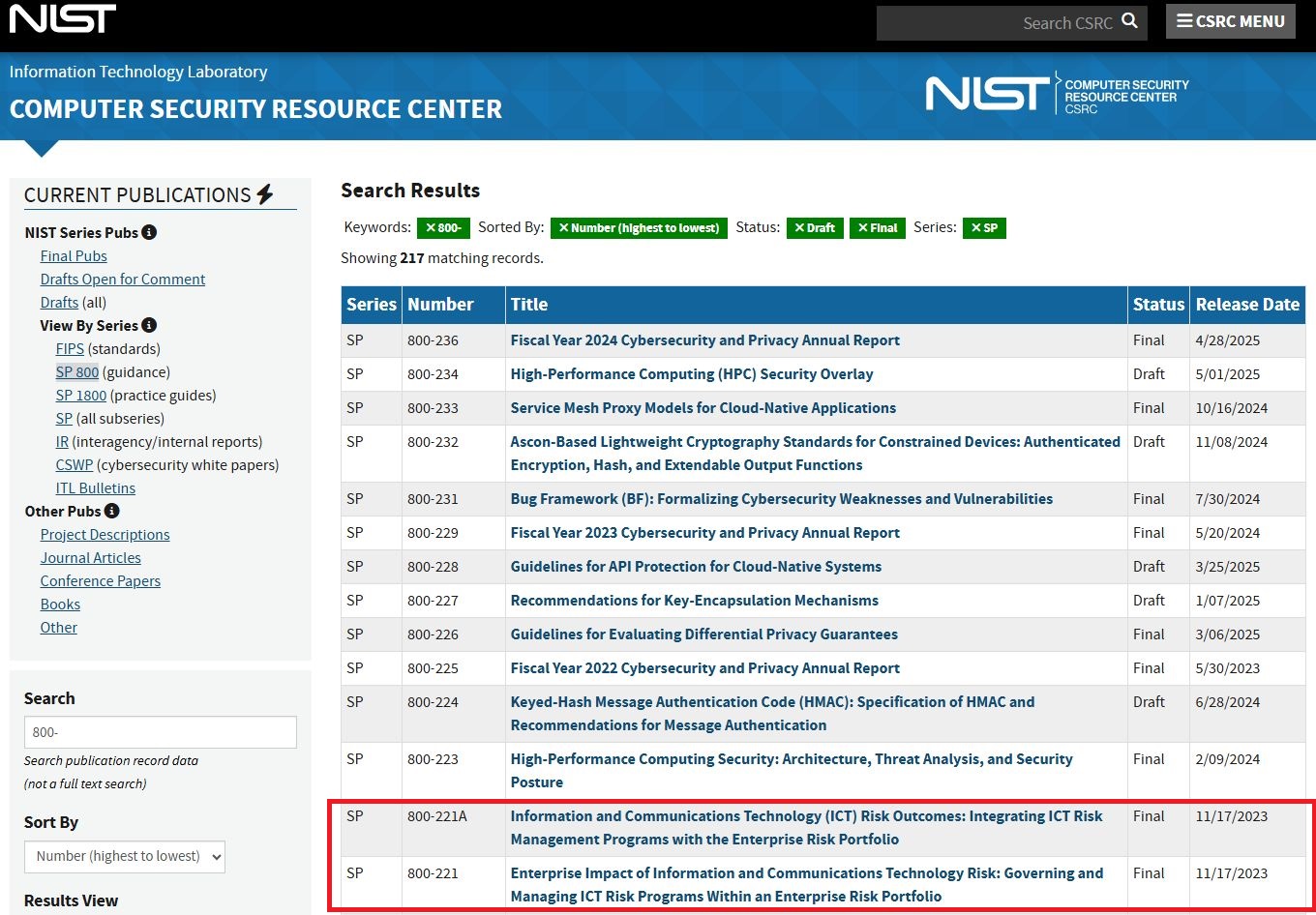Viewport: 1316px width, 915px height.
Task: Open the SP 1800 practice guides link
Action: coord(81,395)
